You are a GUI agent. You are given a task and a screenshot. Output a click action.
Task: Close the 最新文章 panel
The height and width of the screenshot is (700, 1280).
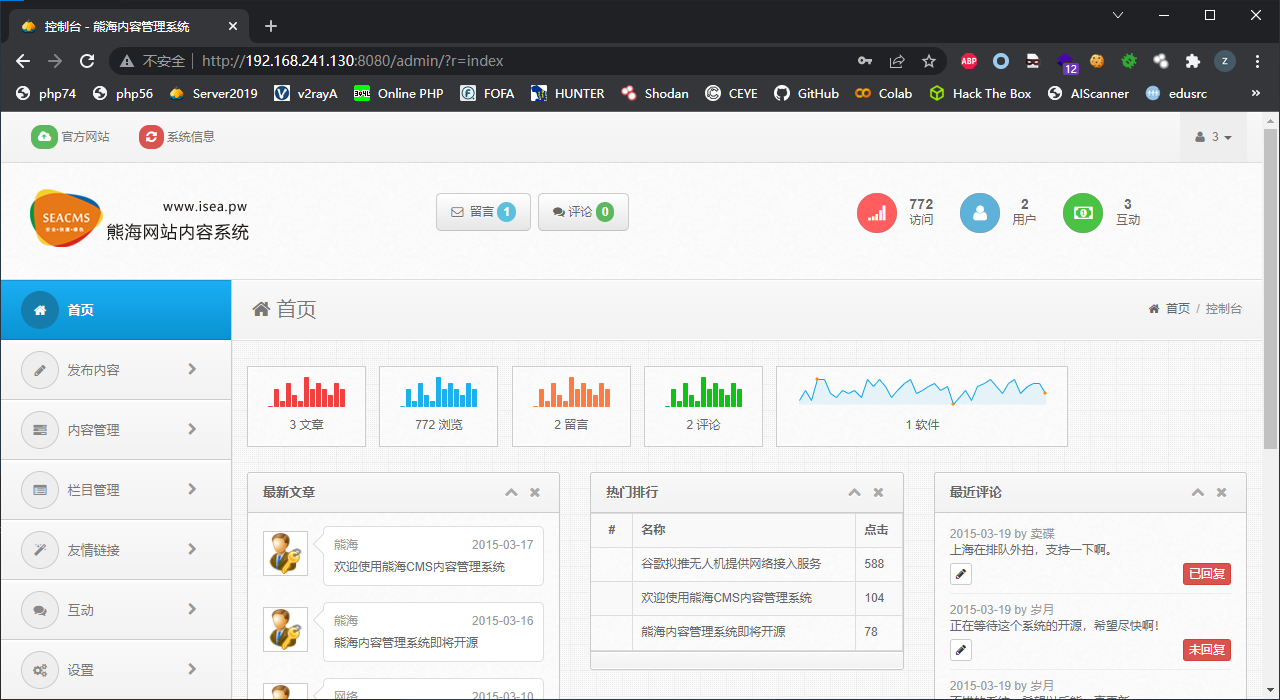pos(535,492)
